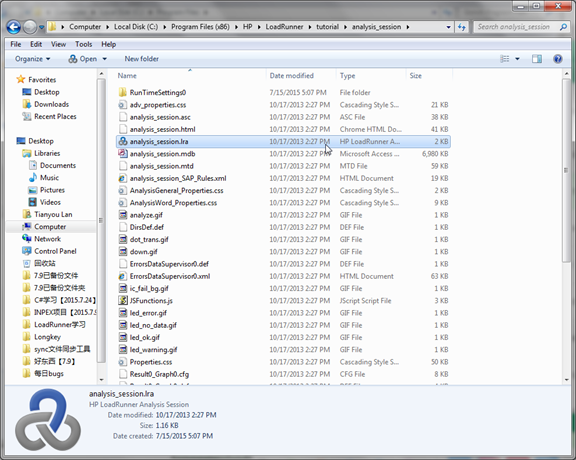
Task: Expand the Open button dropdown arrow
Action: point(104,59)
